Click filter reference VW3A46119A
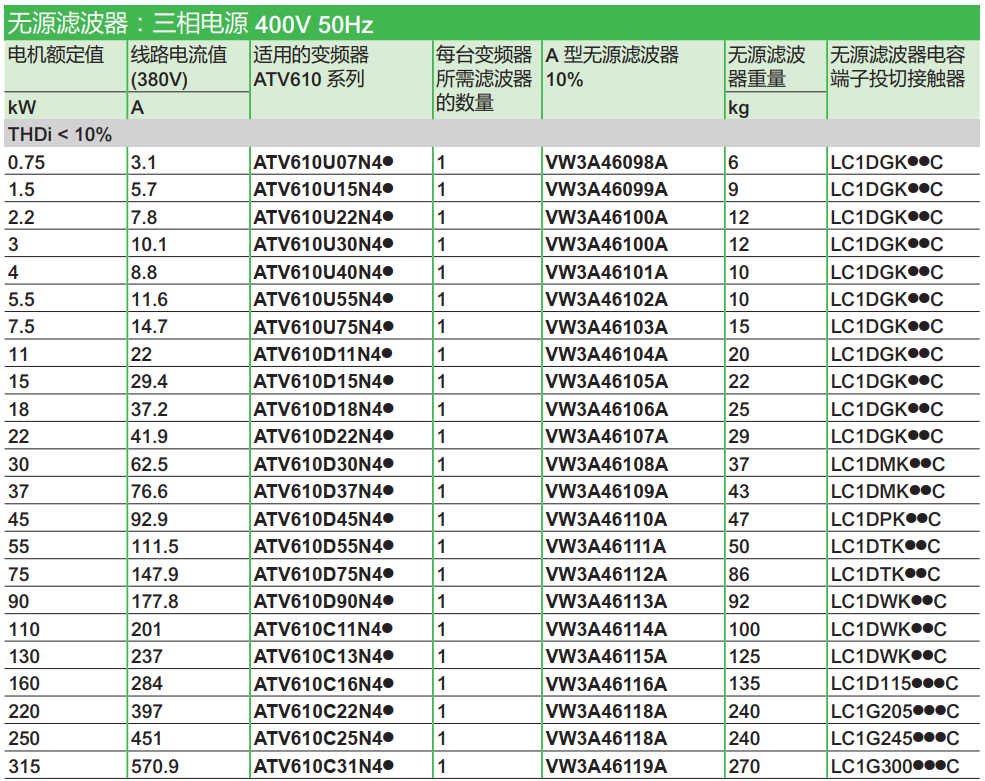The width and height of the screenshot is (985, 781). click(606, 766)
